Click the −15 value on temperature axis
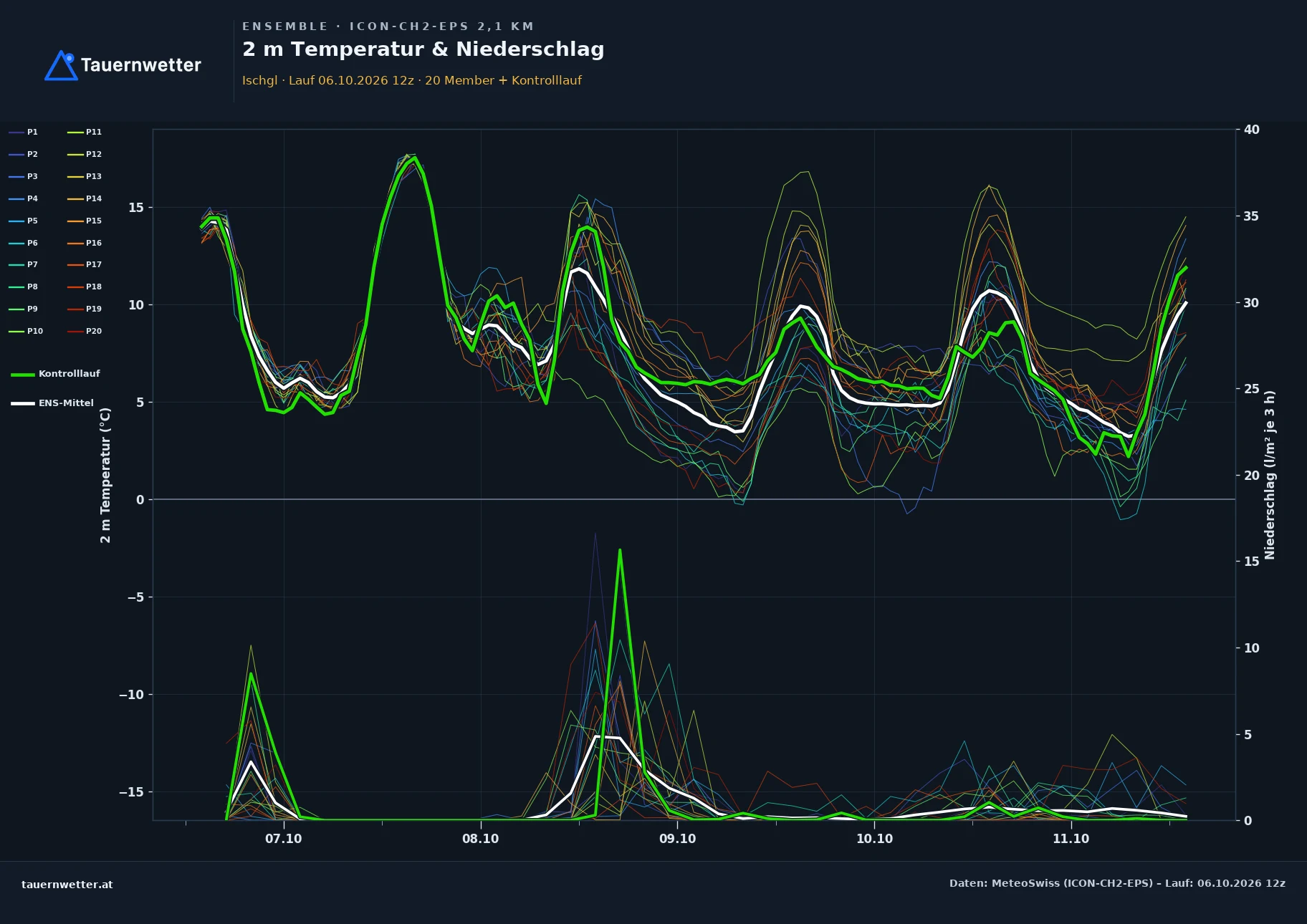This screenshot has height=924, width=1307. tap(131, 792)
